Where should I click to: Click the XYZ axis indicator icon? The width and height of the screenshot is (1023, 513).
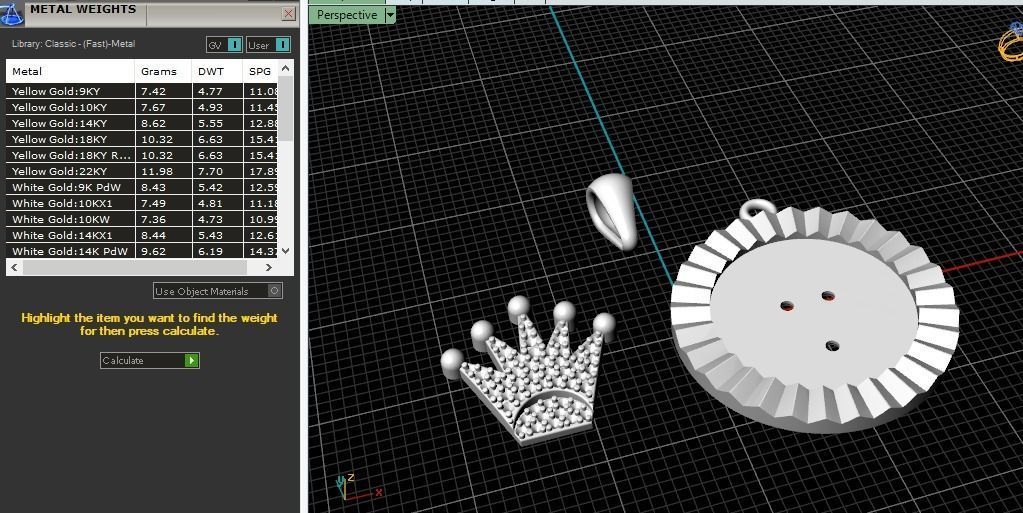click(x=356, y=487)
